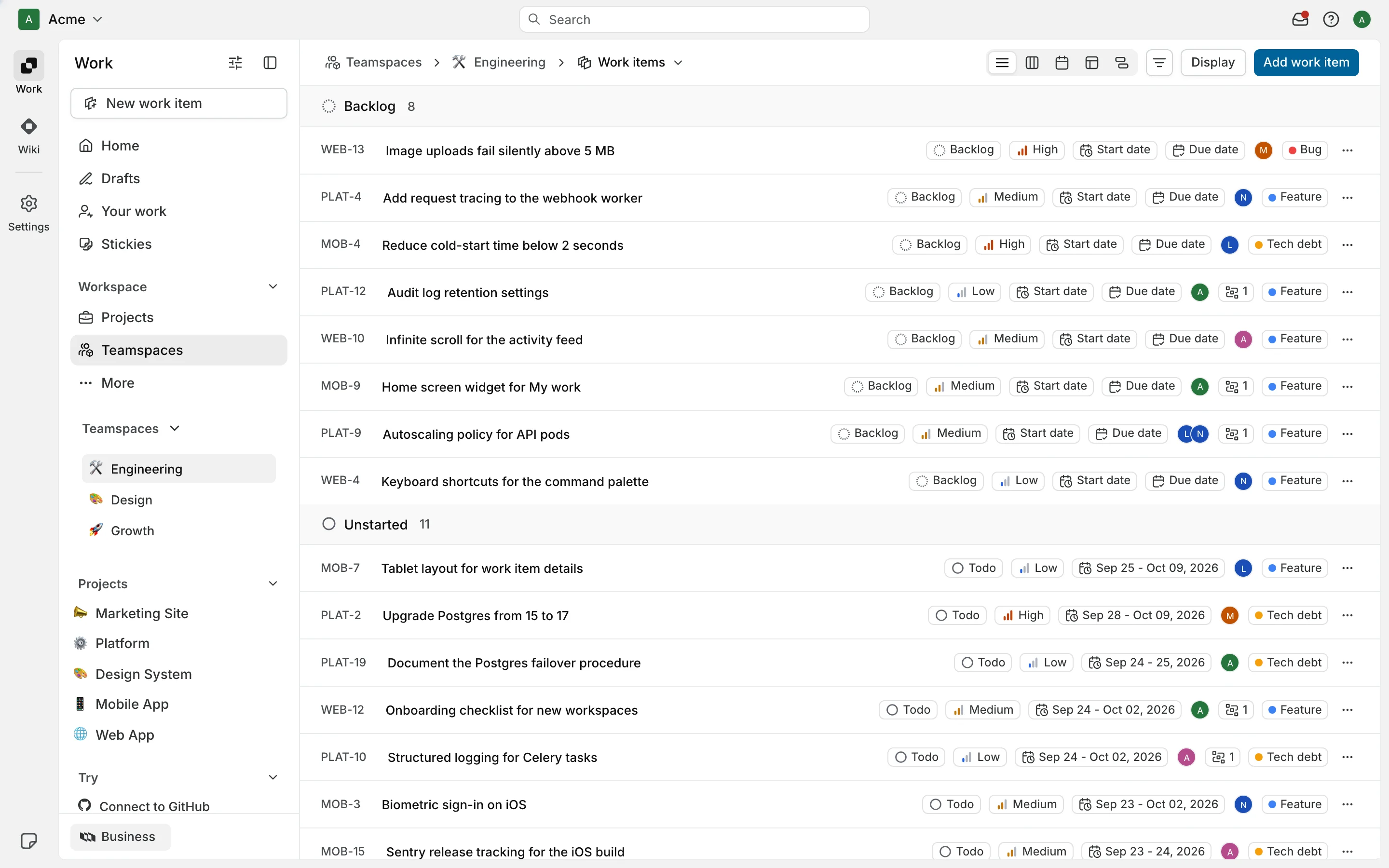1389x868 pixels.
Task: Go to Home in sidebar
Action: [x=178, y=146]
